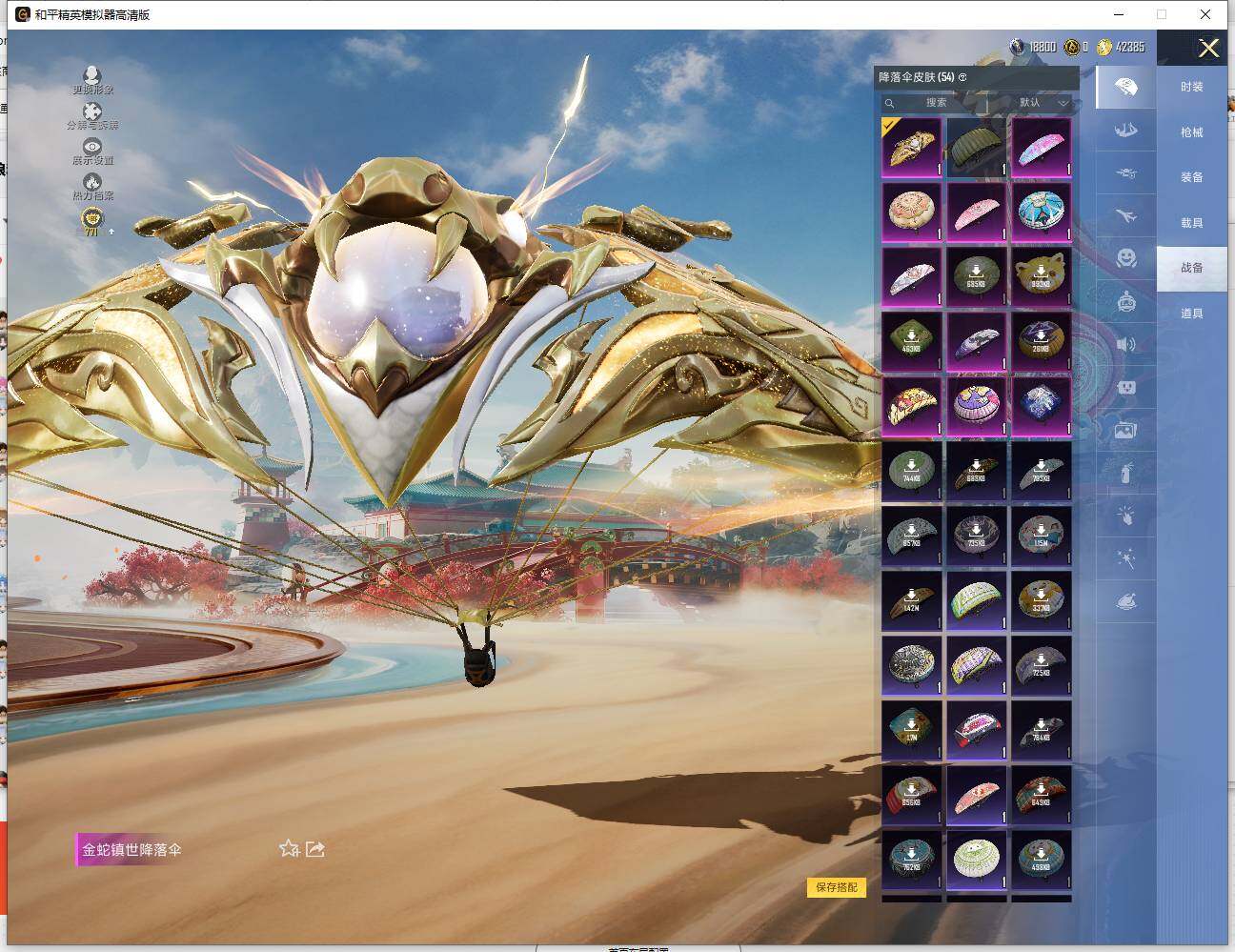Download the 784KB parachute skin

point(1042,730)
